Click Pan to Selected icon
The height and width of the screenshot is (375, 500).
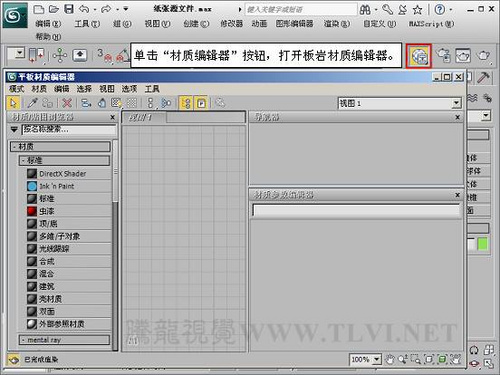pos(456,359)
